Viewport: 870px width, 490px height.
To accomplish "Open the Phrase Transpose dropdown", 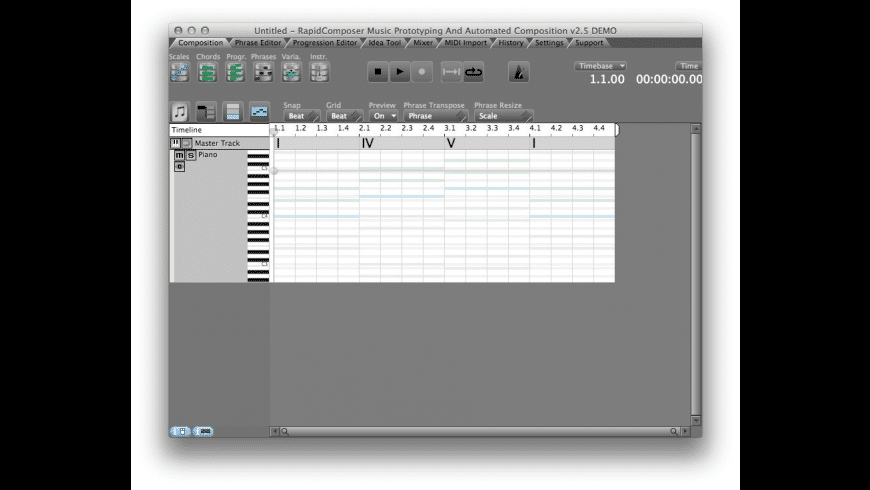I will (x=436, y=116).
